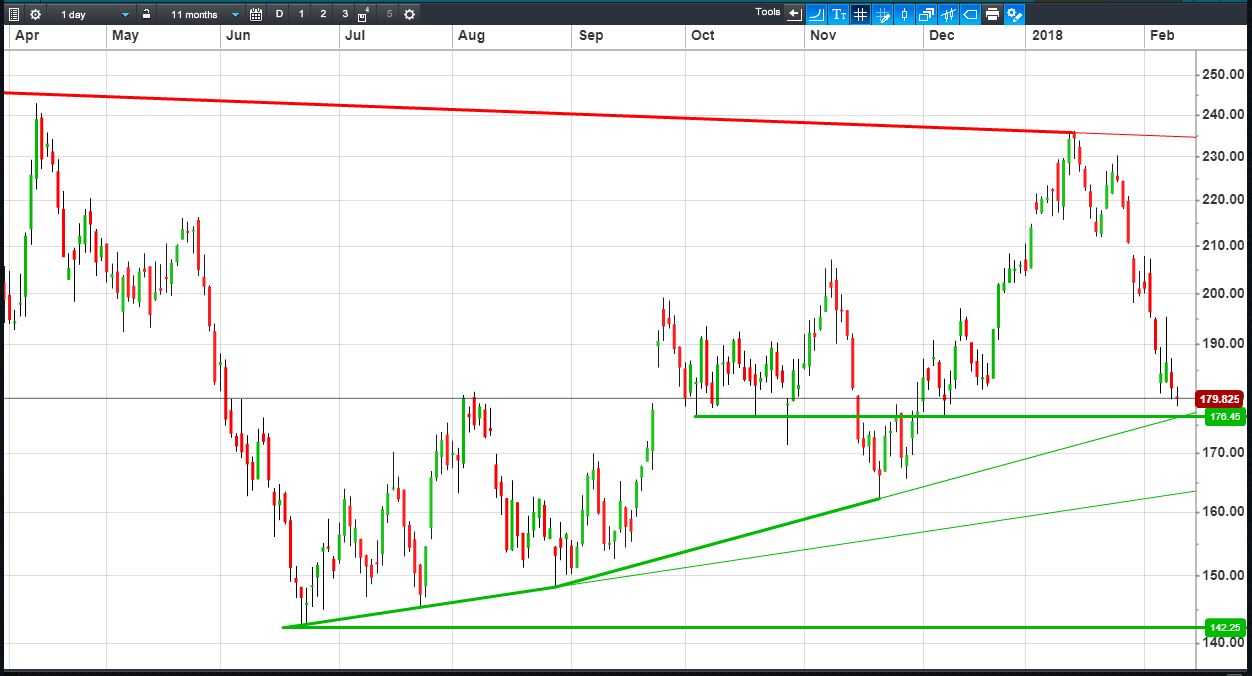Load saved layout 2

(x=323, y=14)
